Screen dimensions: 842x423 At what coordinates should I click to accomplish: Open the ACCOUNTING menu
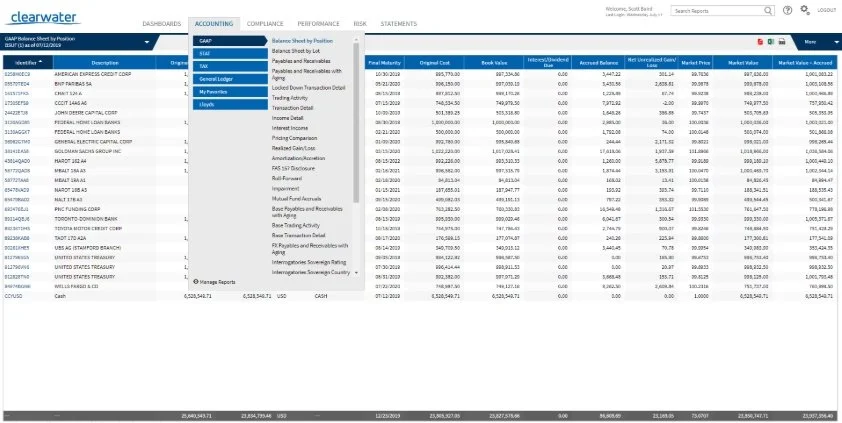click(x=214, y=24)
